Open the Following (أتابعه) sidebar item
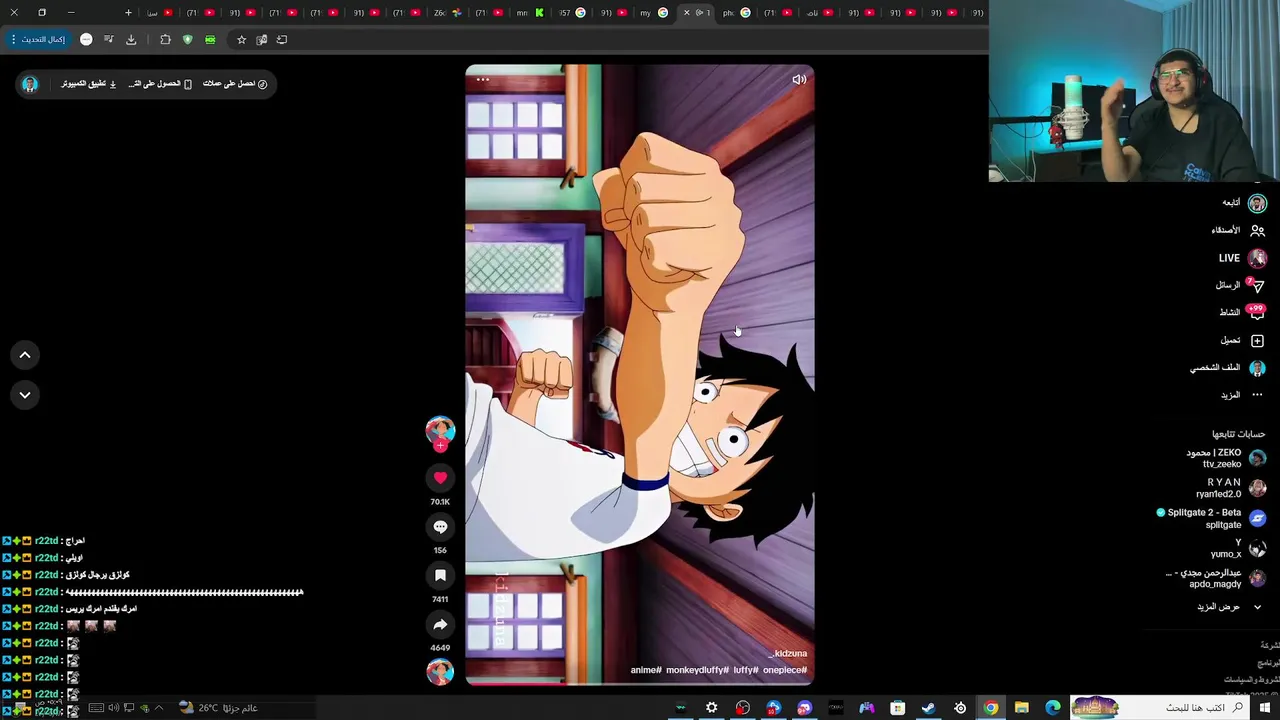The image size is (1280, 720). pyautogui.click(x=1243, y=203)
